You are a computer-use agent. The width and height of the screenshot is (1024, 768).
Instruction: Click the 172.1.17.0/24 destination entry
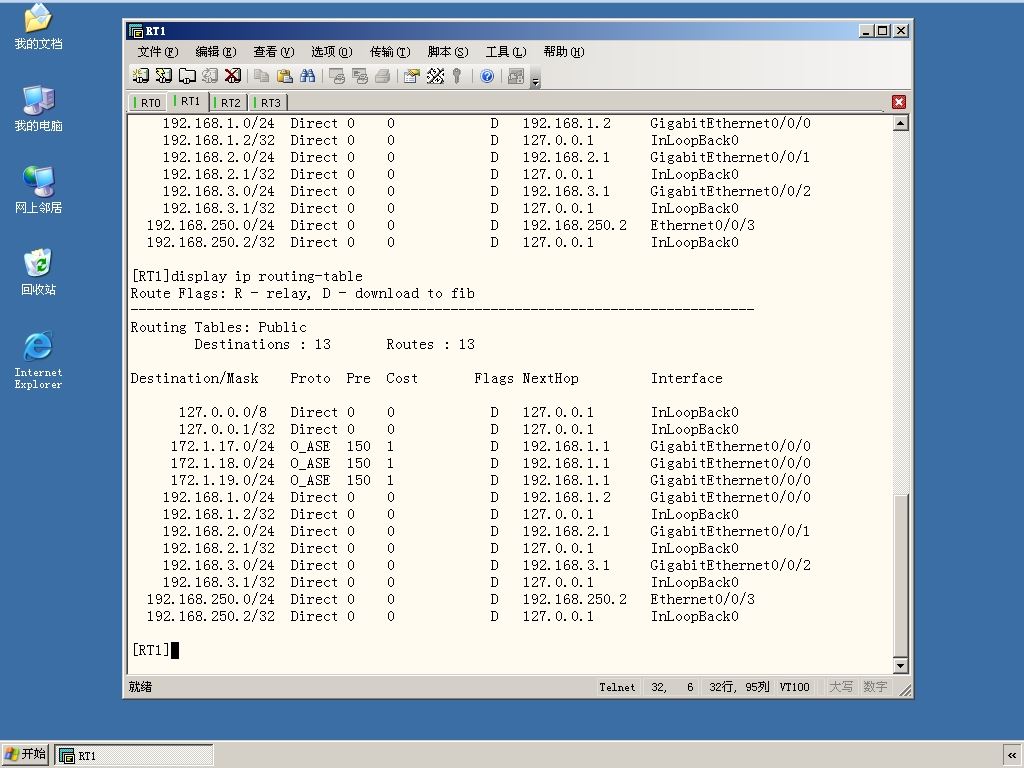pyautogui.click(x=223, y=446)
